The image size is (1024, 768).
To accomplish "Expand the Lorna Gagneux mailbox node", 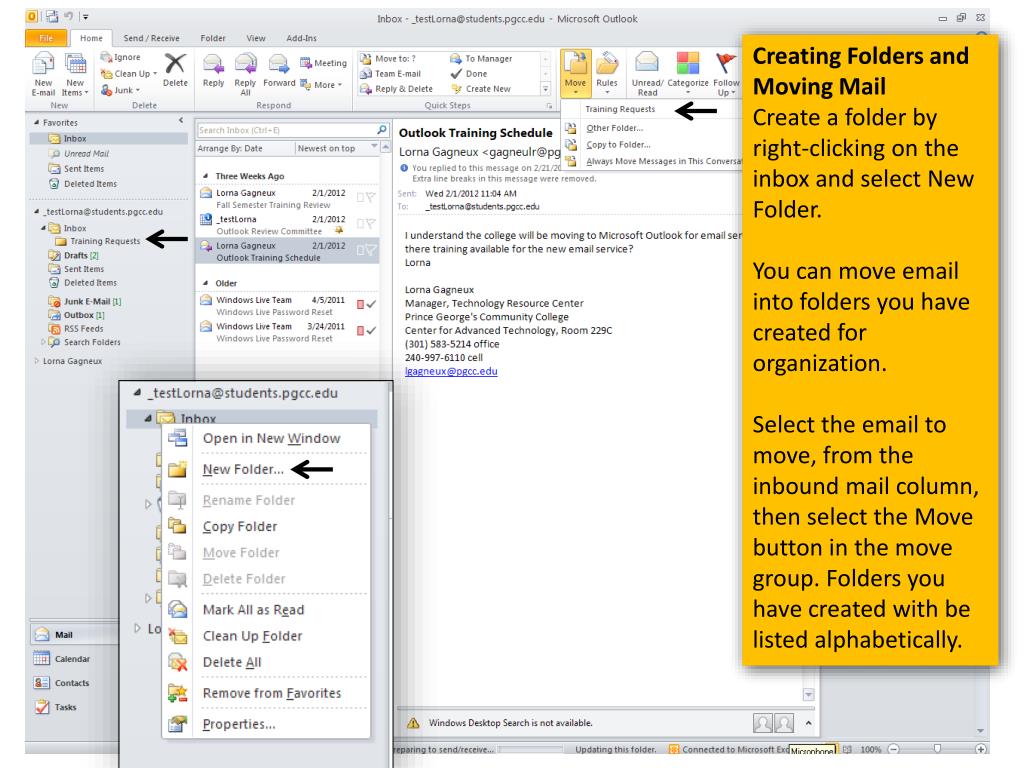I will (37, 360).
